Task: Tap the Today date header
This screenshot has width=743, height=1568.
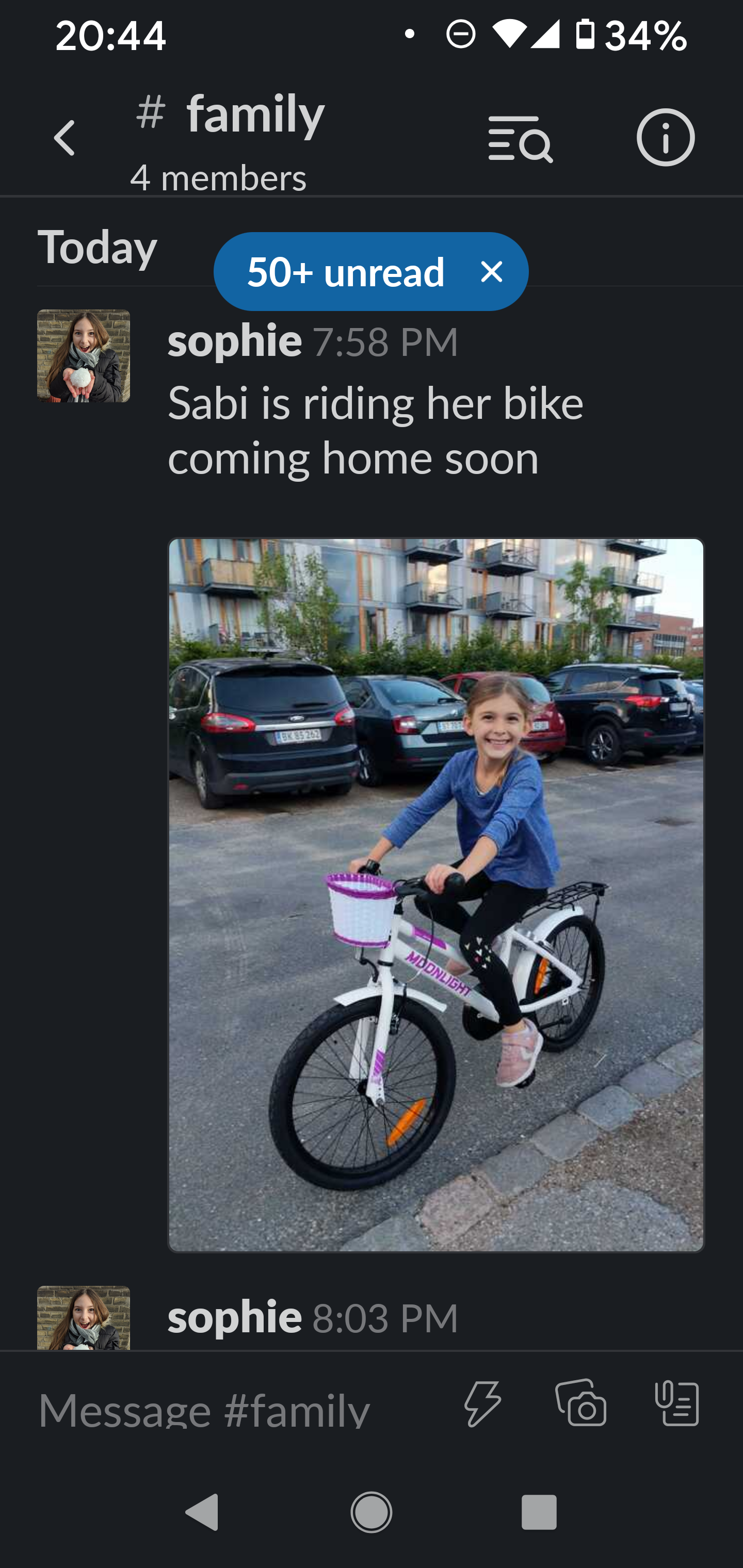Action: click(98, 247)
